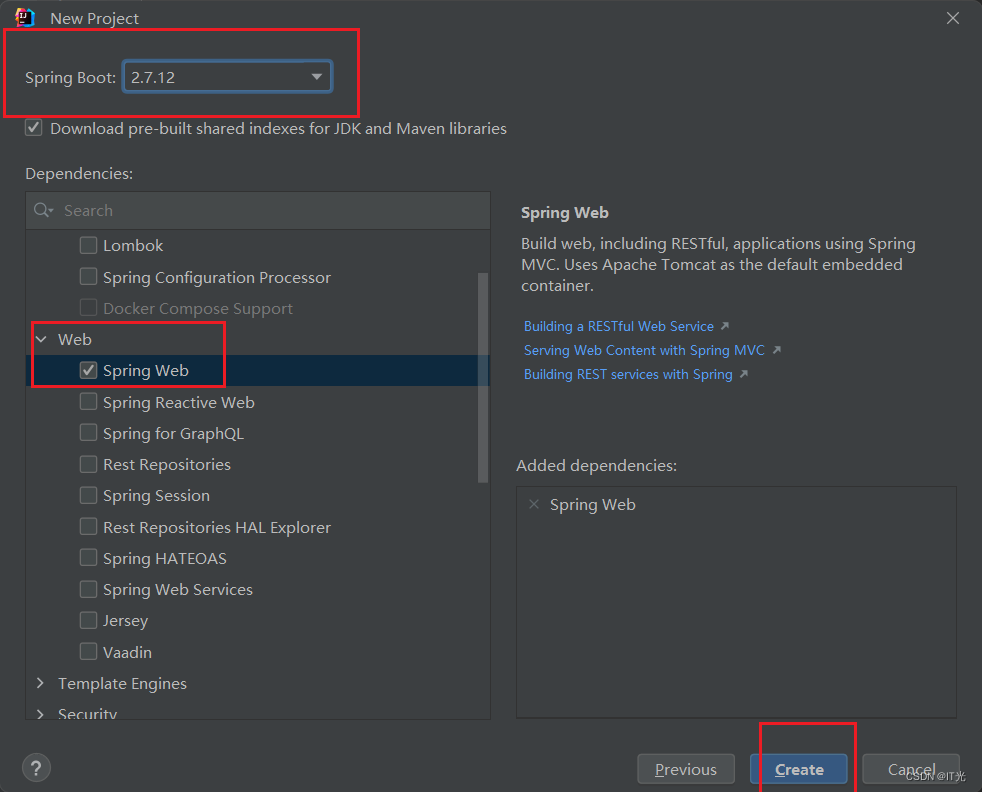Expand the Template Engines category
Image resolution: width=982 pixels, height=792 pixels.
click(x=41, y=683)
